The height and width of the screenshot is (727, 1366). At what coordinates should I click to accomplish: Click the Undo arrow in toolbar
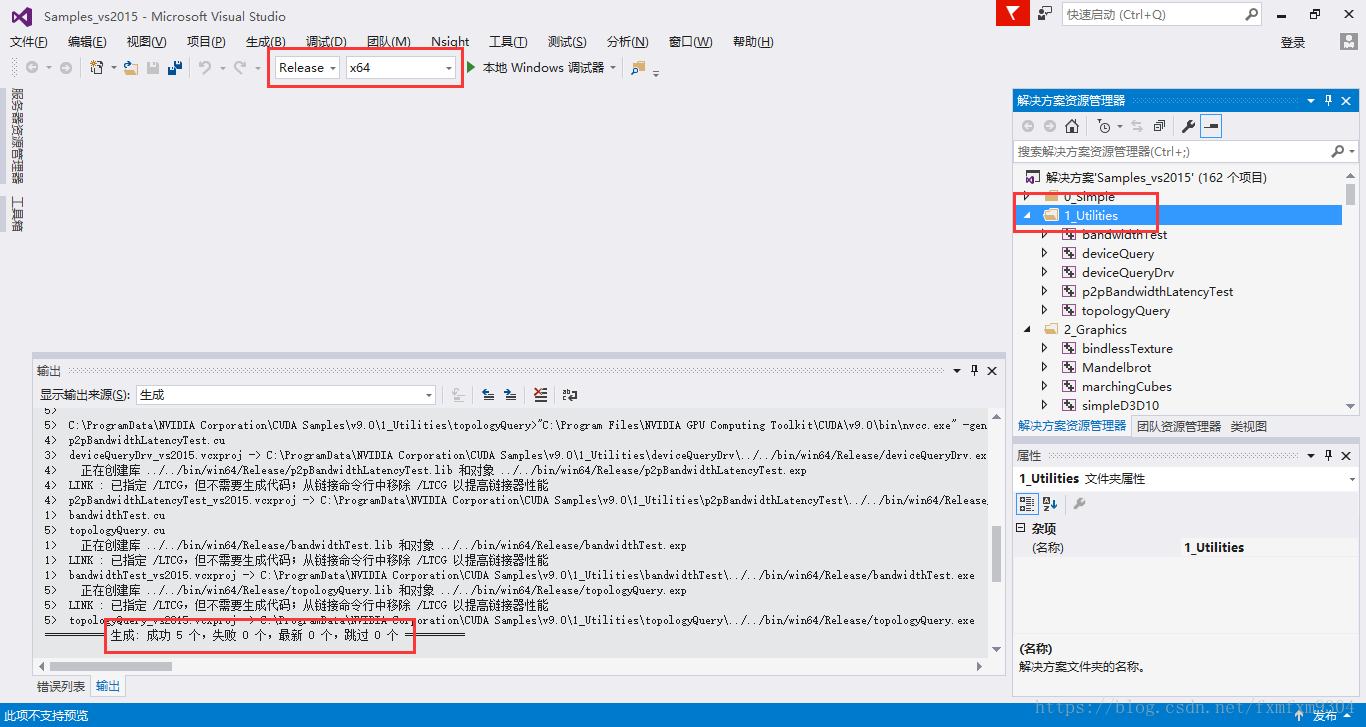click(x=204, y=67)
